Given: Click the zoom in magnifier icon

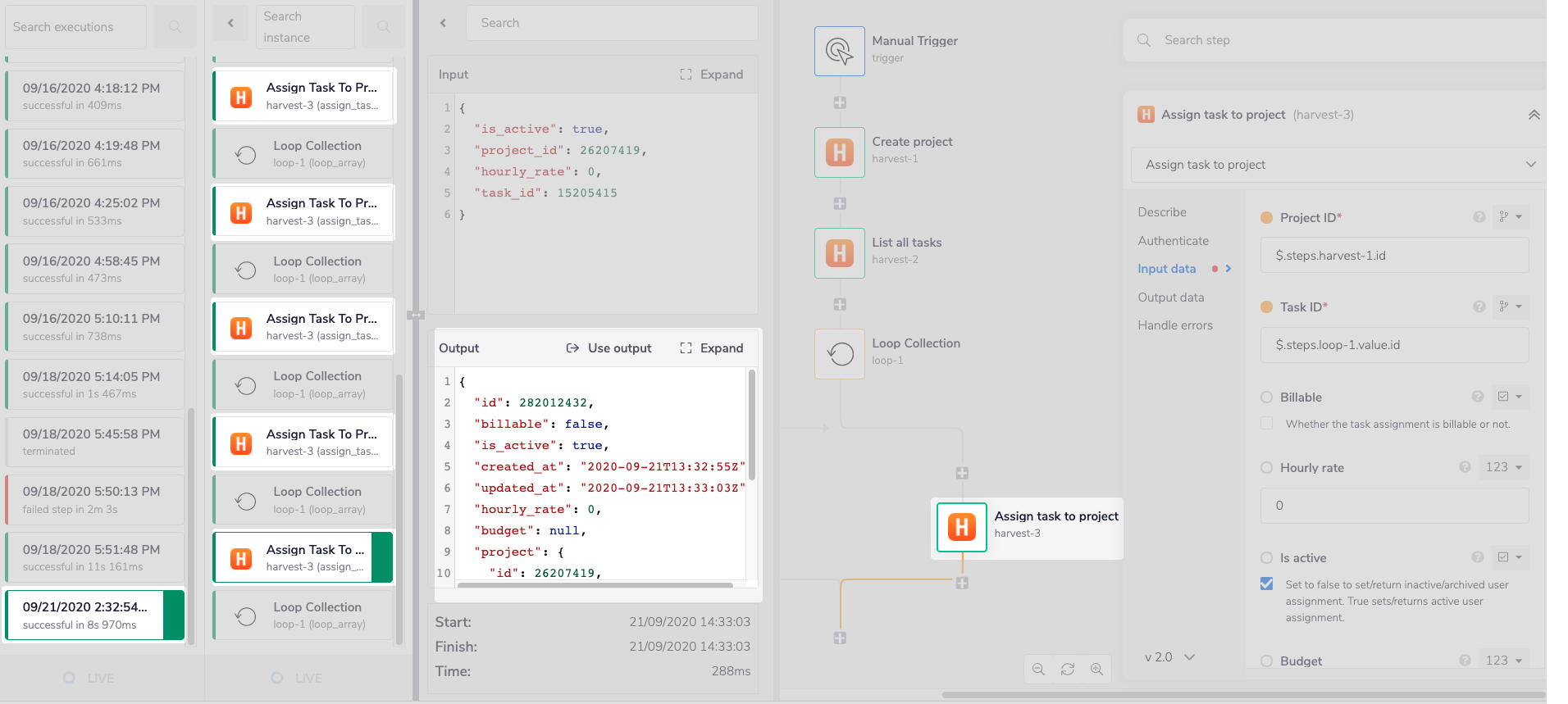Looking at the screenshot, I should click(x=1096, y=670).
